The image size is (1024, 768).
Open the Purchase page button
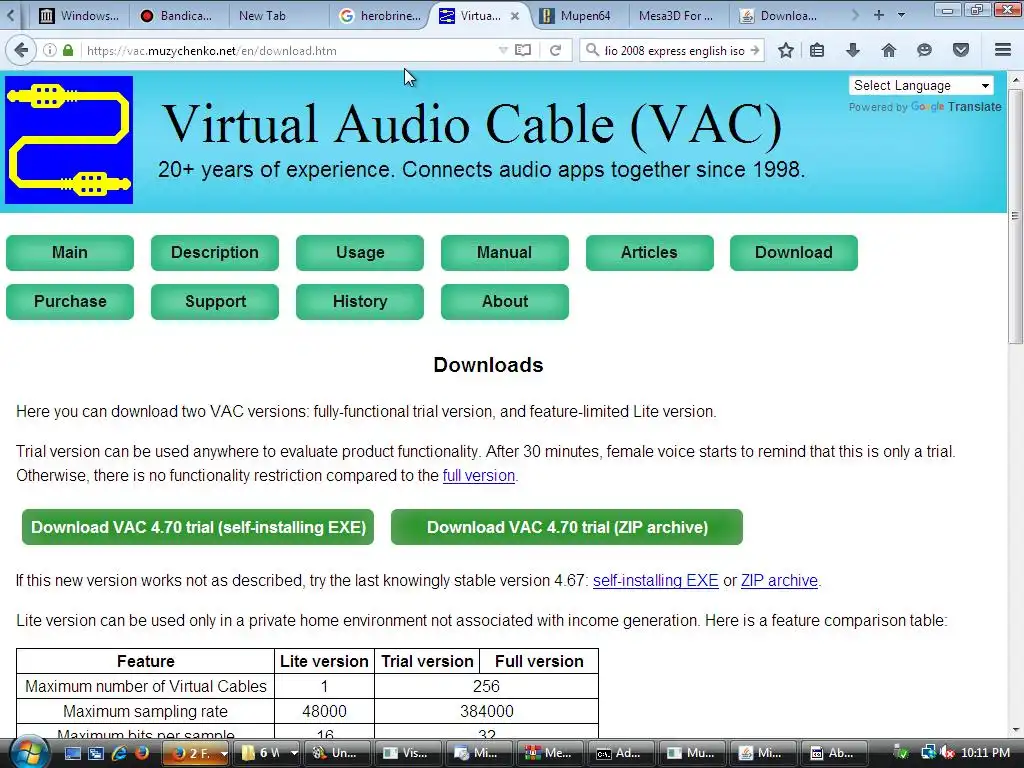(x=70, y=302)
